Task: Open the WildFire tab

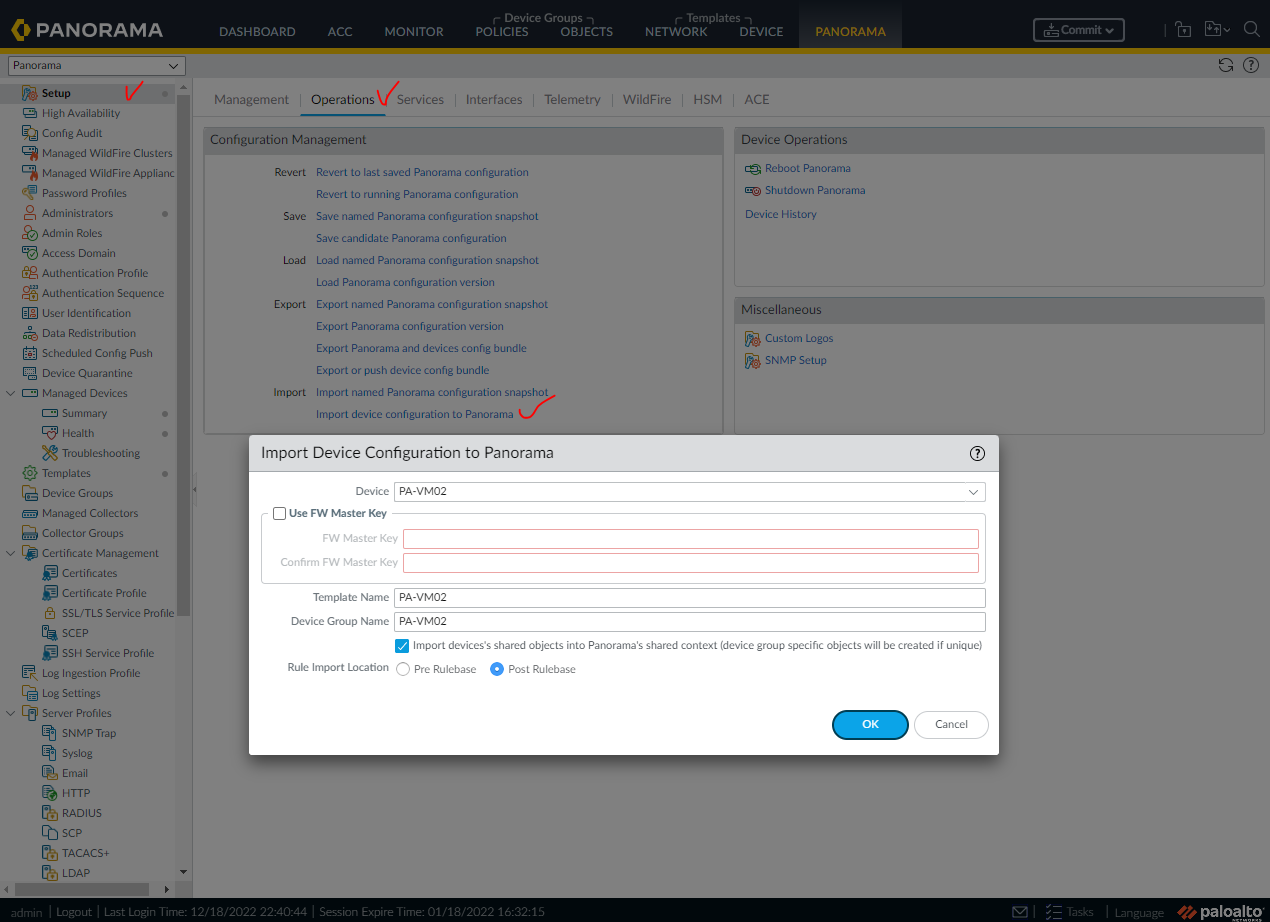Action: click(647, 99)
